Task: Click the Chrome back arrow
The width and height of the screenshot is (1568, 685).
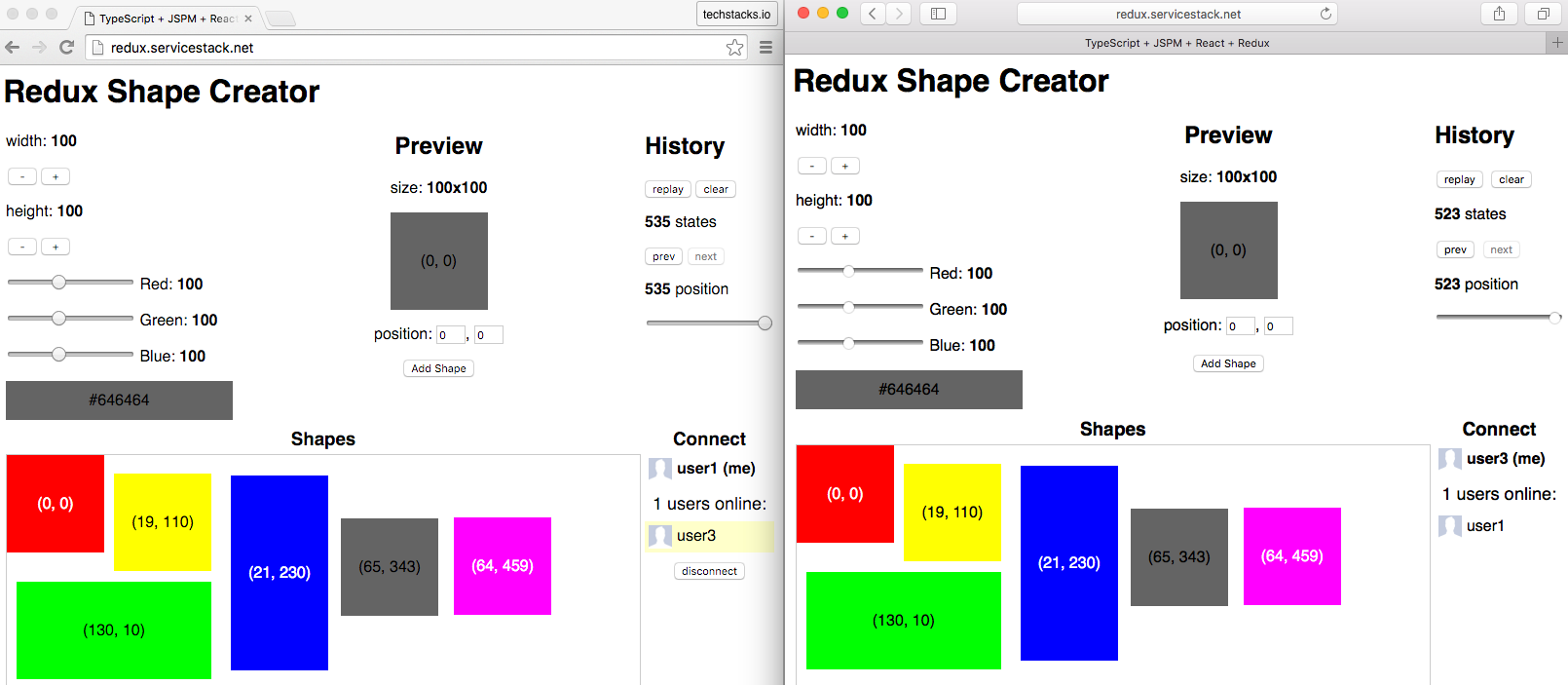Action: pyautogui.click(x=13, y=47)
